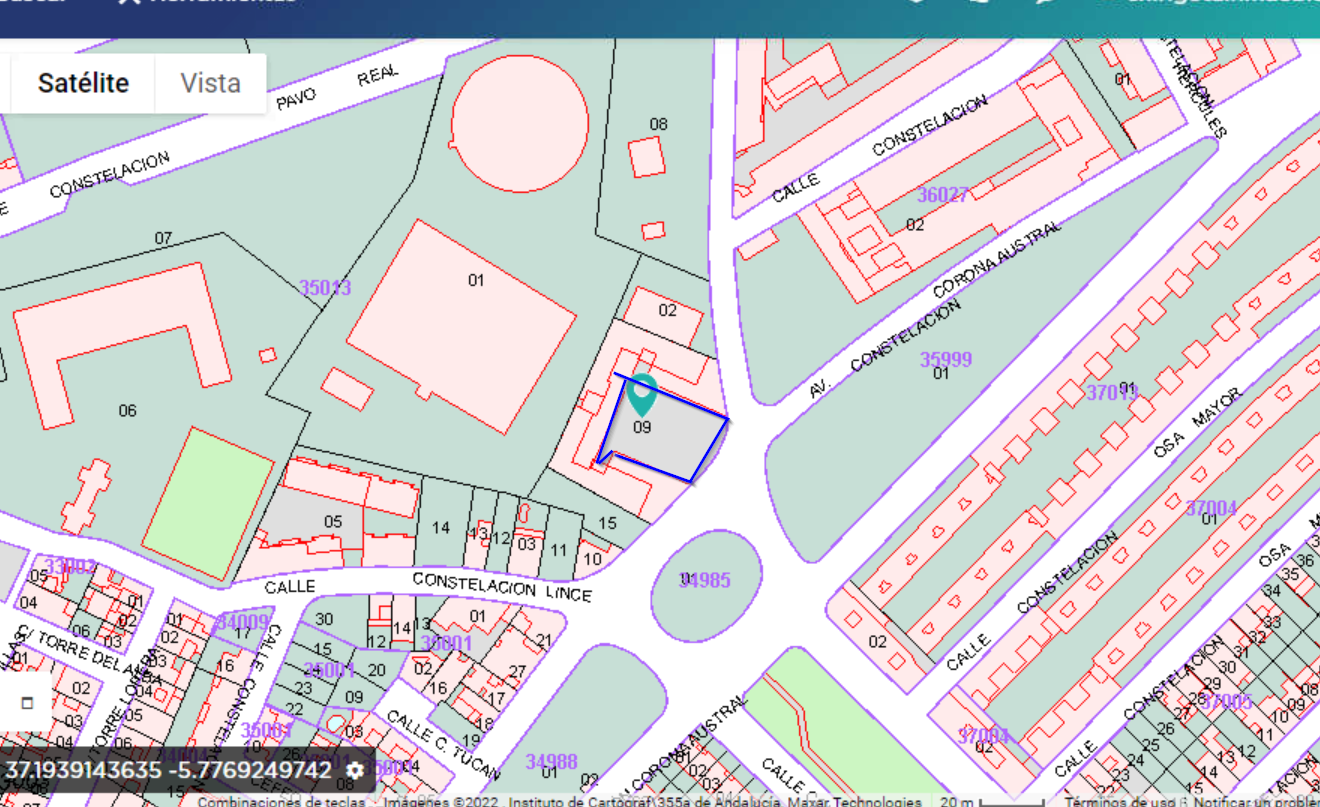The width and height of the screenshot is (1320, 807).
Task: Open the Herramientas menu in the top bar
Action: point(208,2)
